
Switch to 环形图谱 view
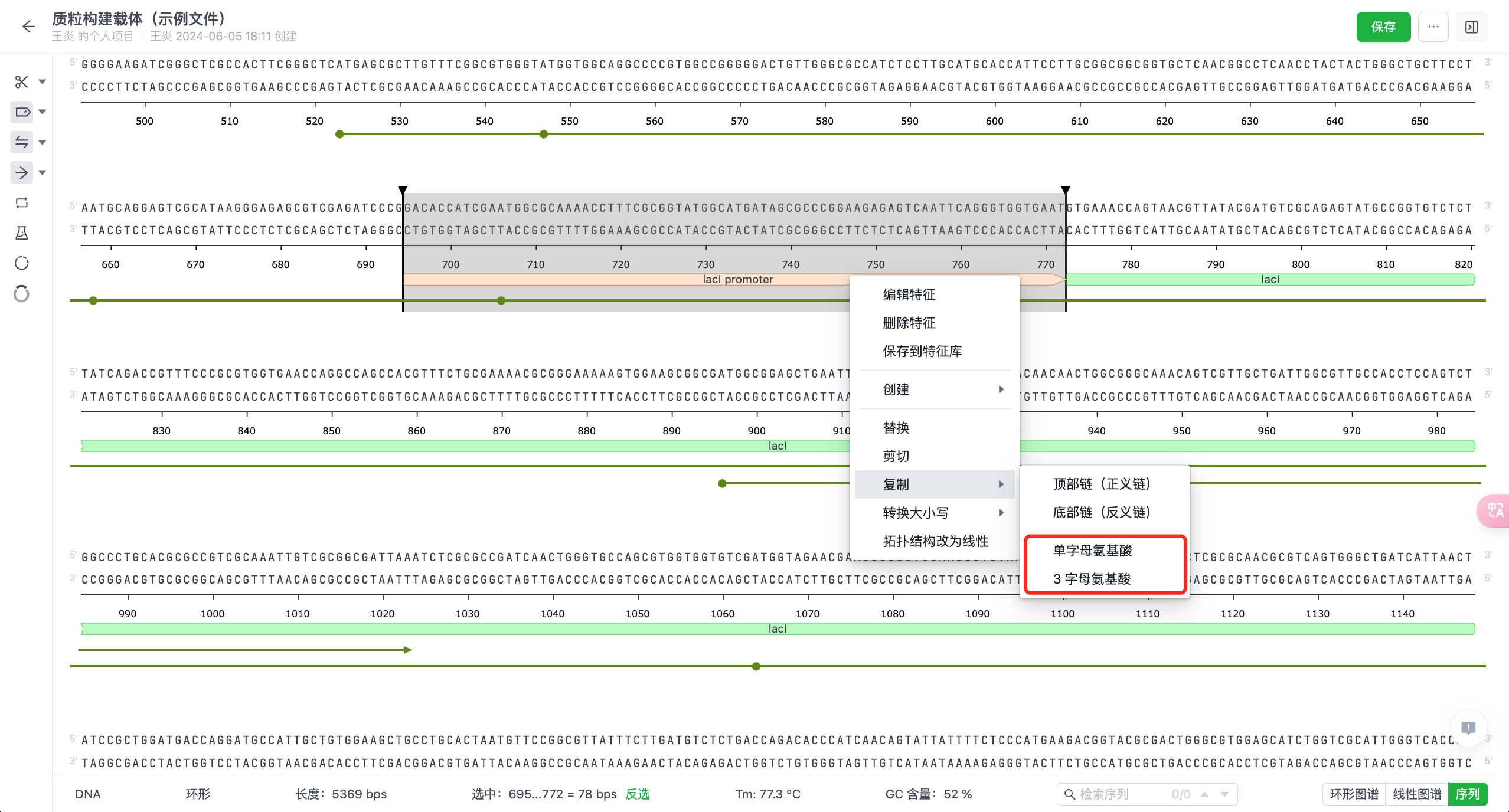[1354, 794]
